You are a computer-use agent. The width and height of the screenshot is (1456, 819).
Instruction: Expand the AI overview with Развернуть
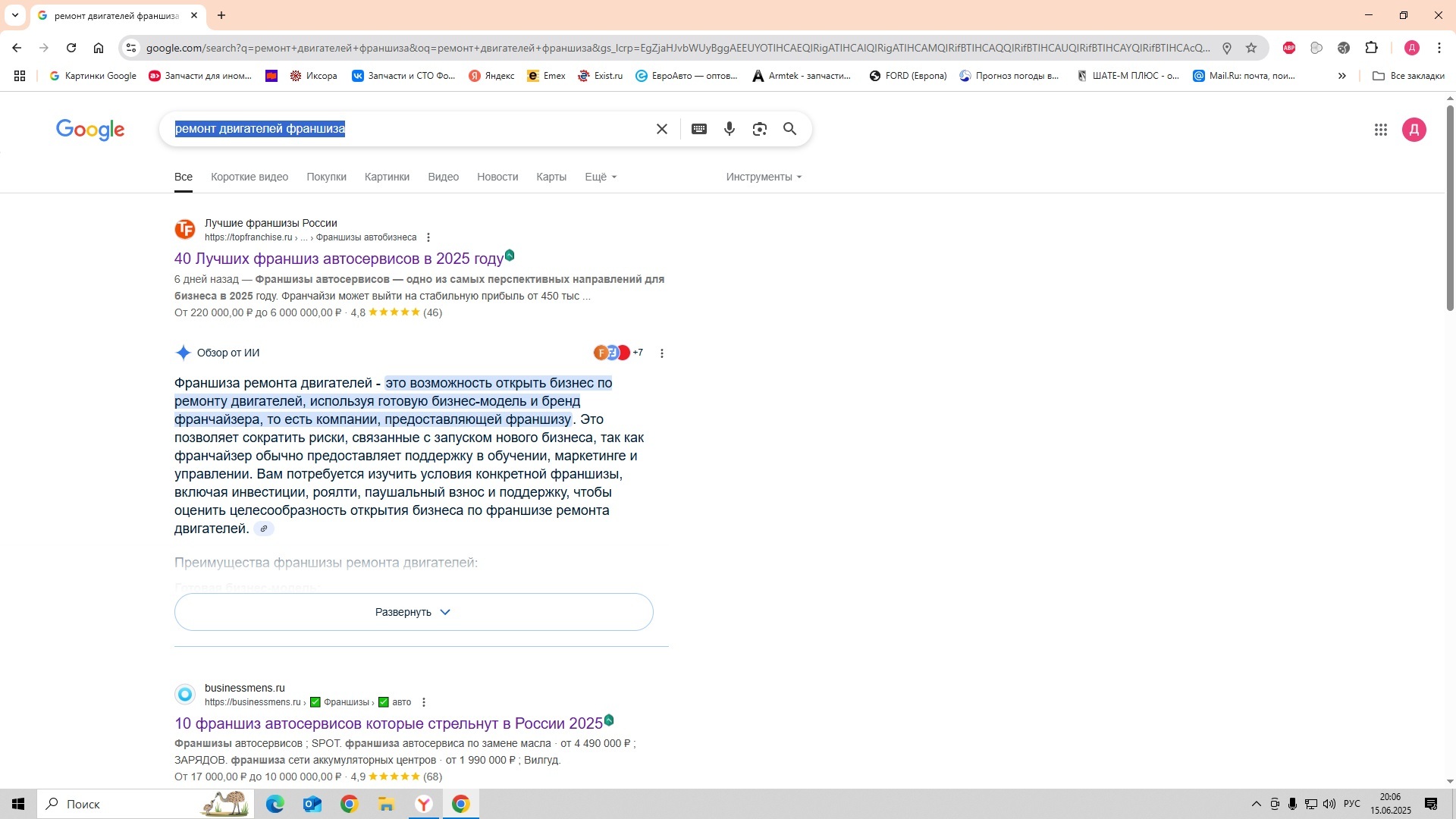click(414, 612)
